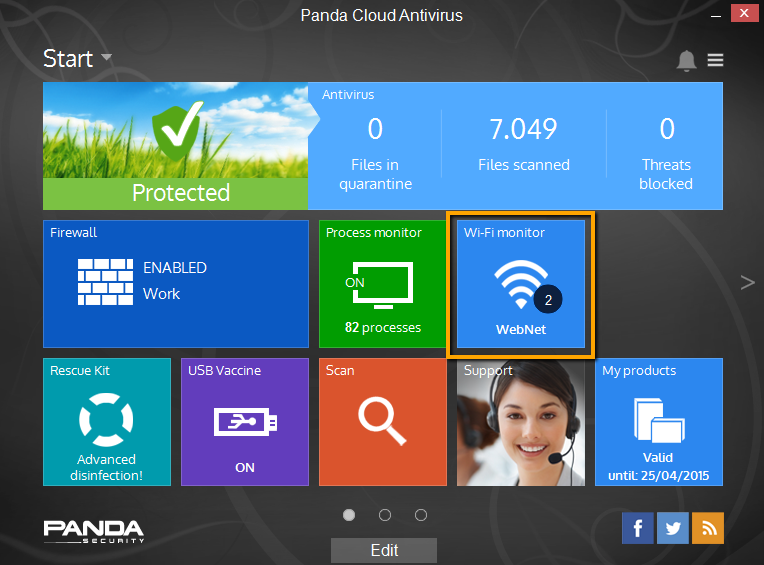The height and width of the screenshot is (565, 764).
Task: Click the Wi-Fi monitor tile title
Action: click(x=504, y=232)
